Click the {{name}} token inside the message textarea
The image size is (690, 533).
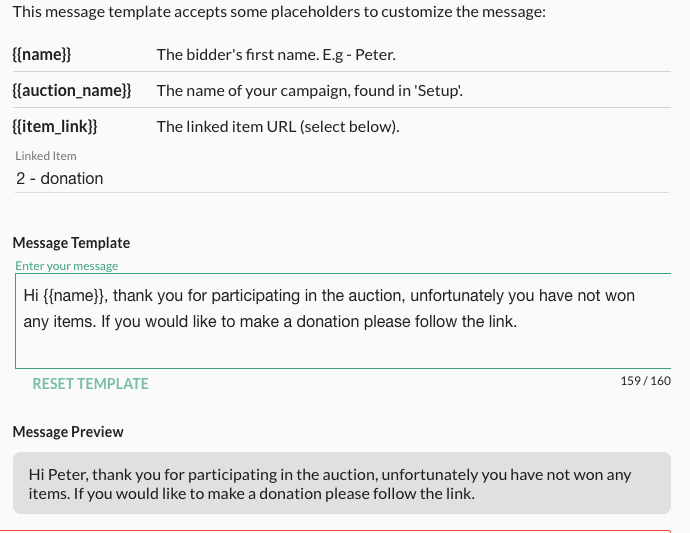(x=75, y=296)
